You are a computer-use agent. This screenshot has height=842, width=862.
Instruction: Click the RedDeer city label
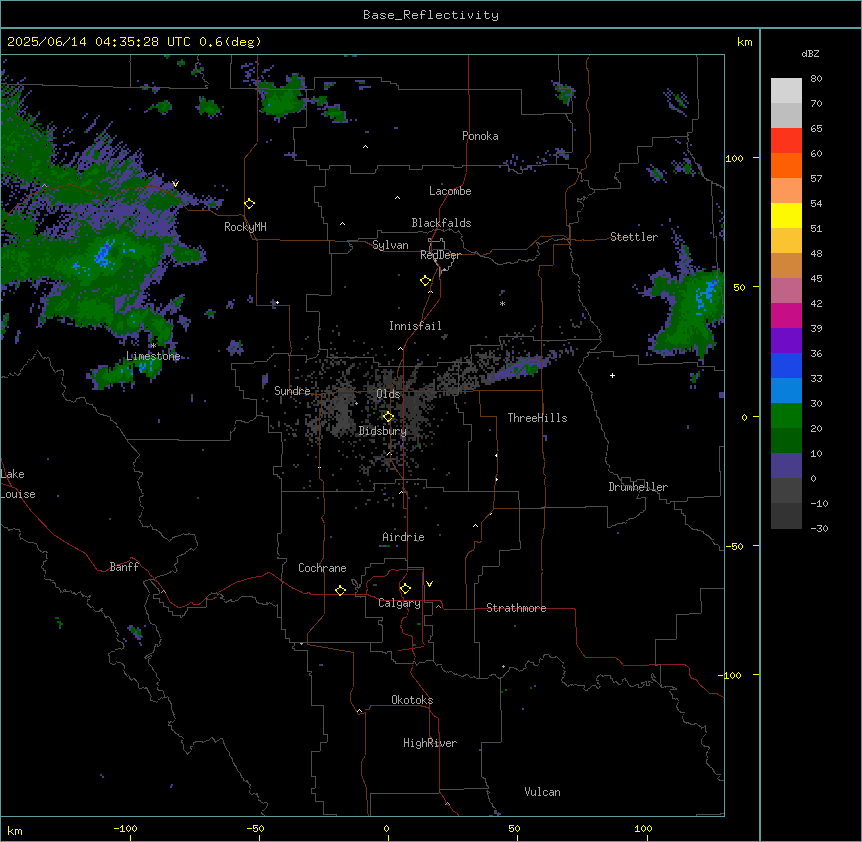440,255
